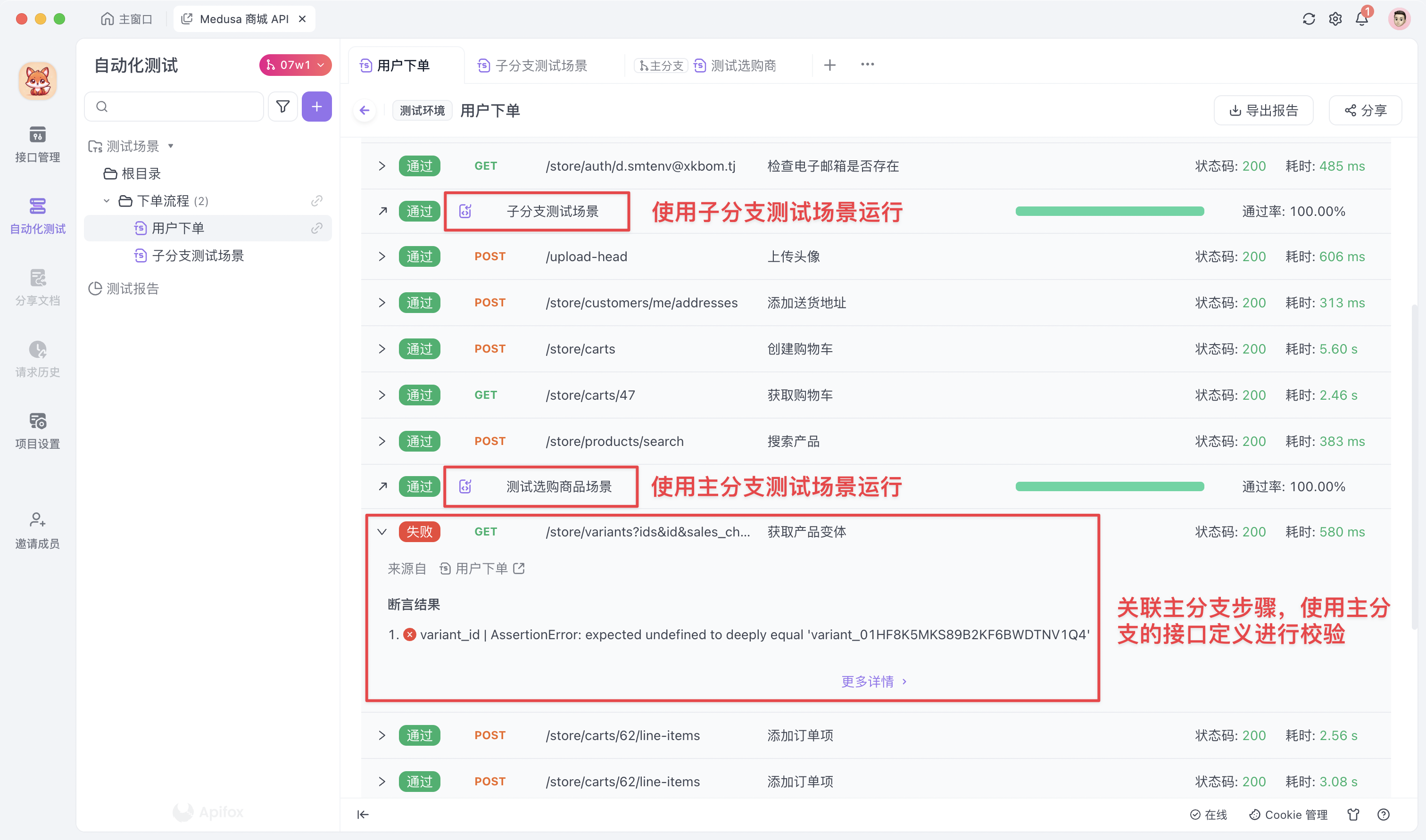Click the 导出报告 button
1426x840 pixels.
pyautogui.click(x=1263, y=110)
